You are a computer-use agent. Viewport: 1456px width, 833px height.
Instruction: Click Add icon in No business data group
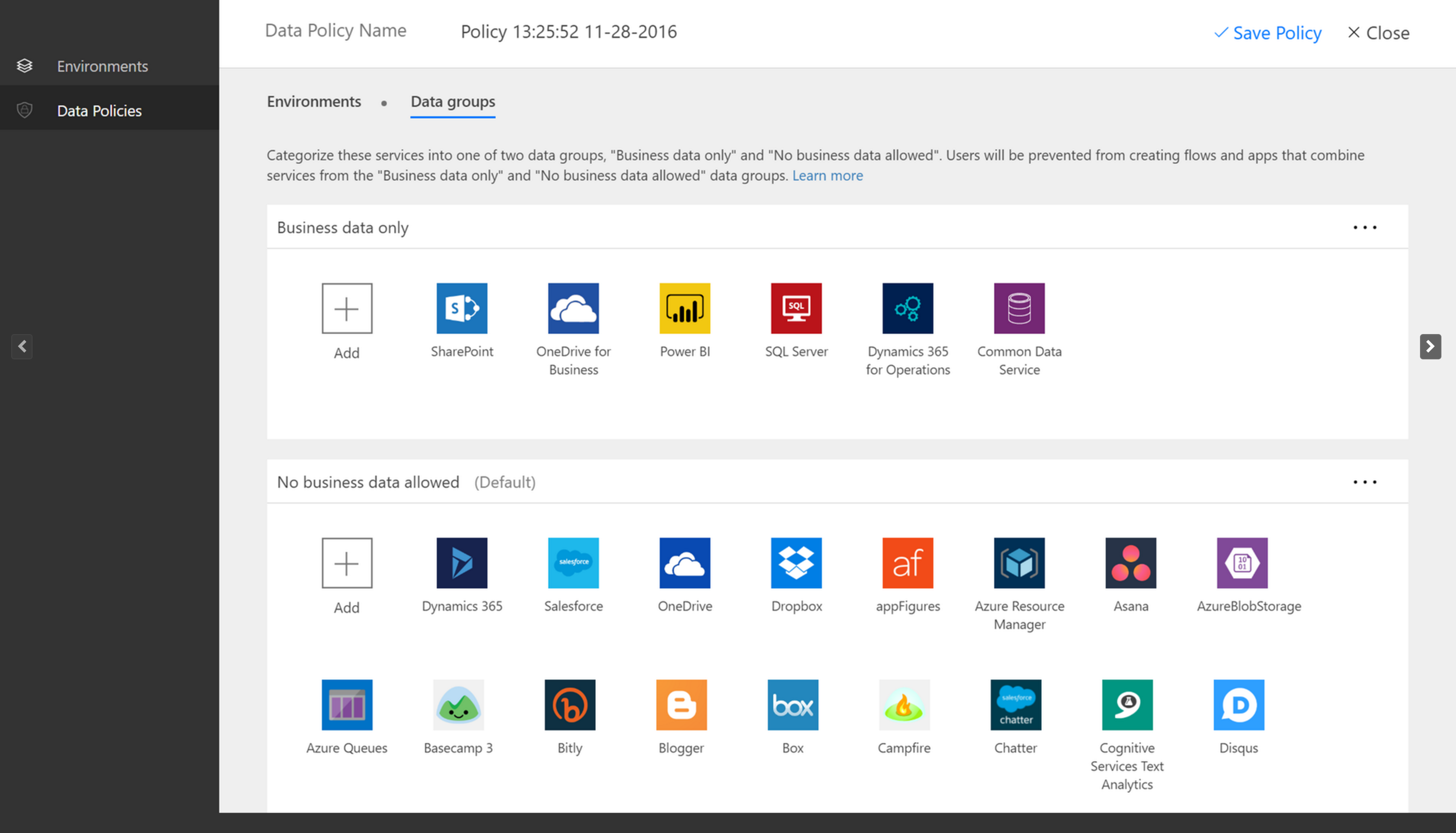(x=346, y=562)
